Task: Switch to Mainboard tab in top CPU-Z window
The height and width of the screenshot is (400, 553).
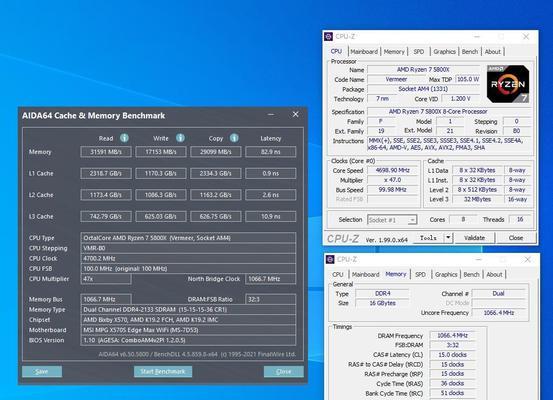Action: (x=364, y=51)
